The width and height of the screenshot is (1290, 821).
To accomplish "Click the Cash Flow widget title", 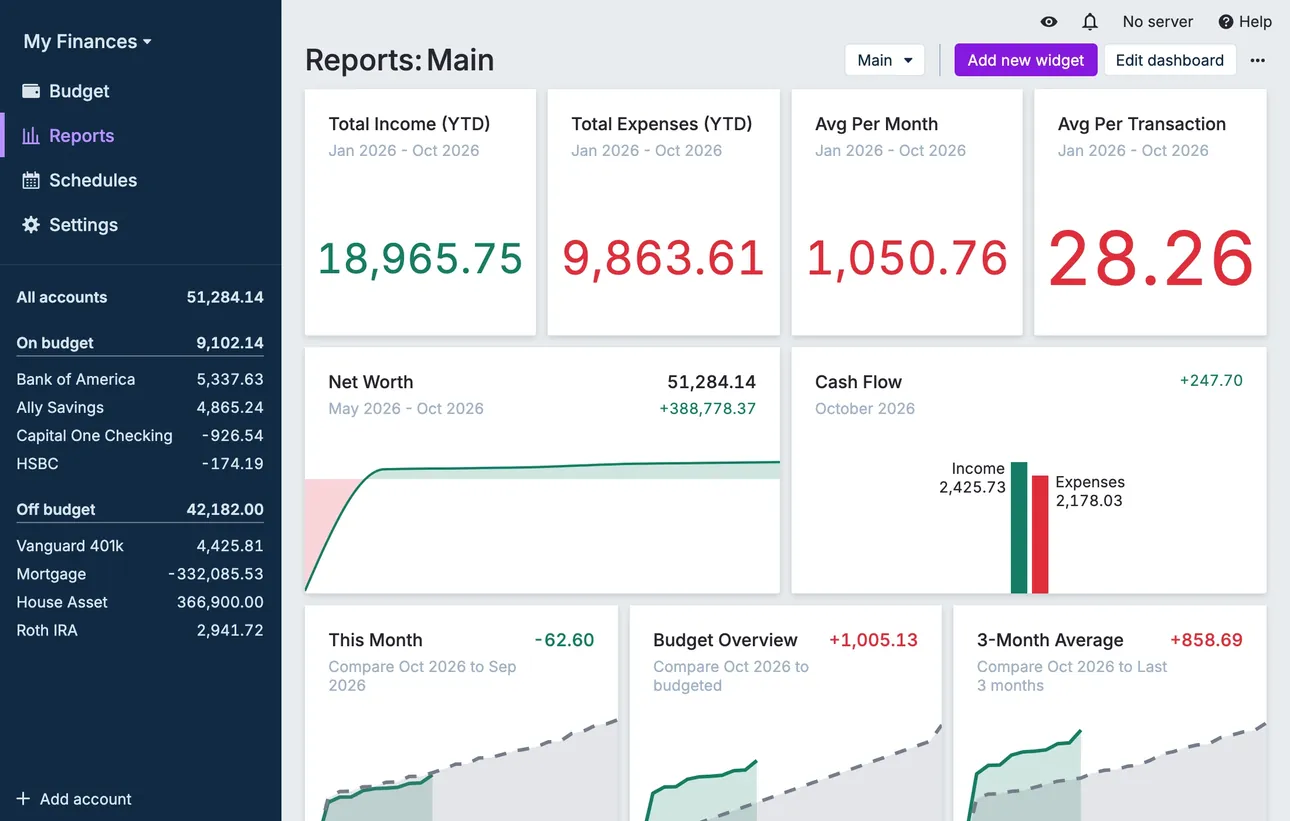I will [x=858, y=382].
